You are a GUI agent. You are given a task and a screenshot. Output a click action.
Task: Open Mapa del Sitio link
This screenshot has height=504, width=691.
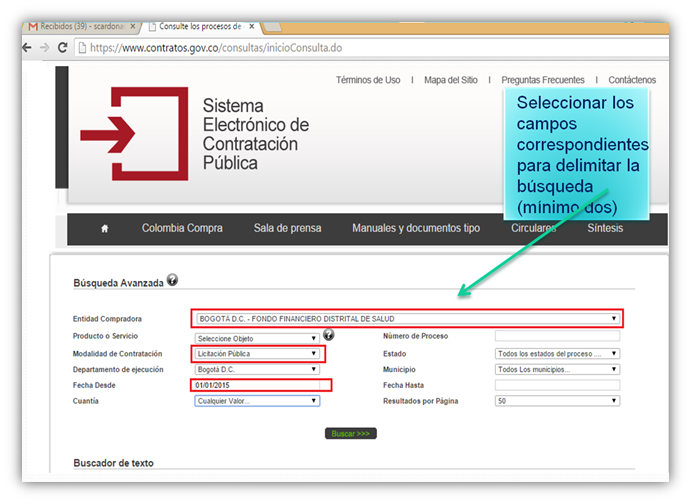pos(451,80)
